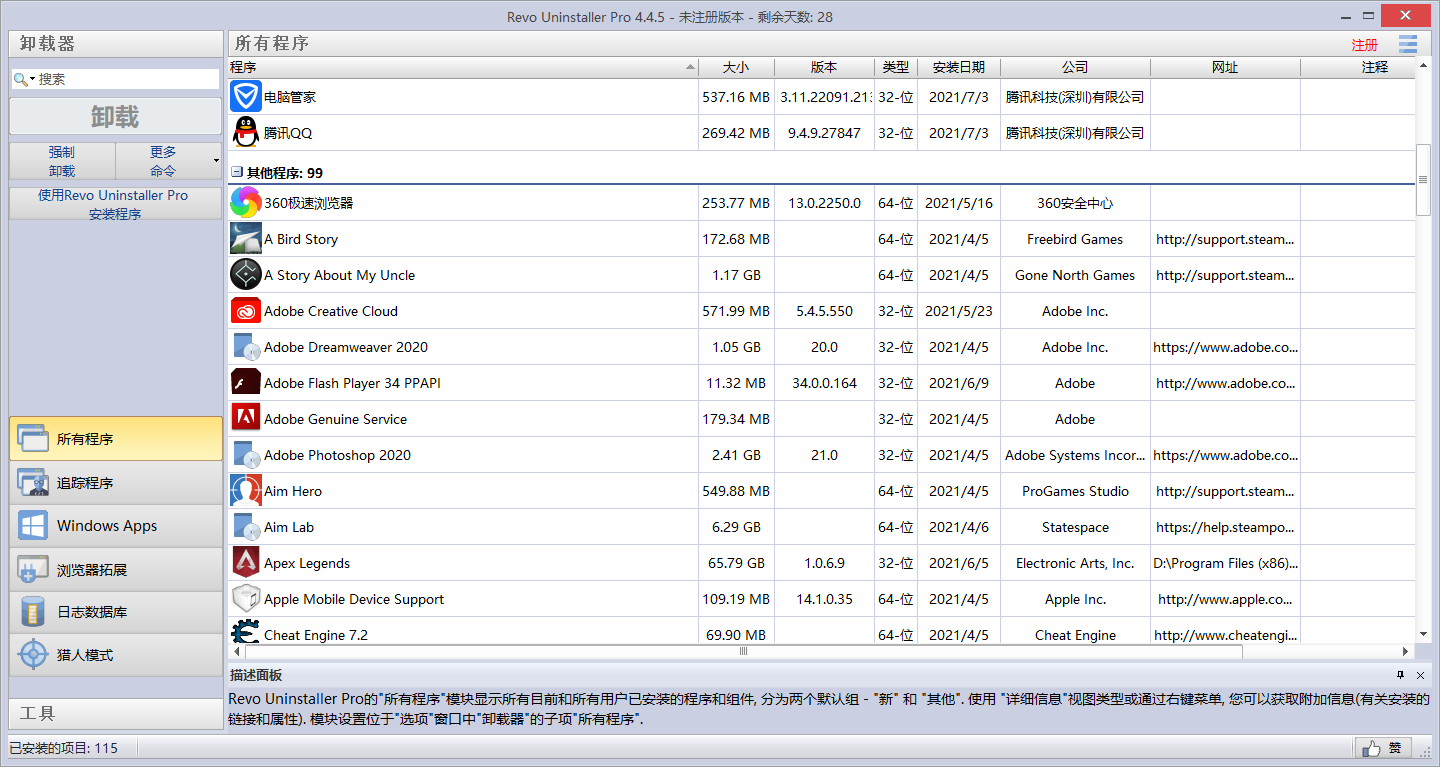The width and height of the screenshot is (1440, 767).
Task: Click the red 注册 link
Action: click(x=1364, y=45)
